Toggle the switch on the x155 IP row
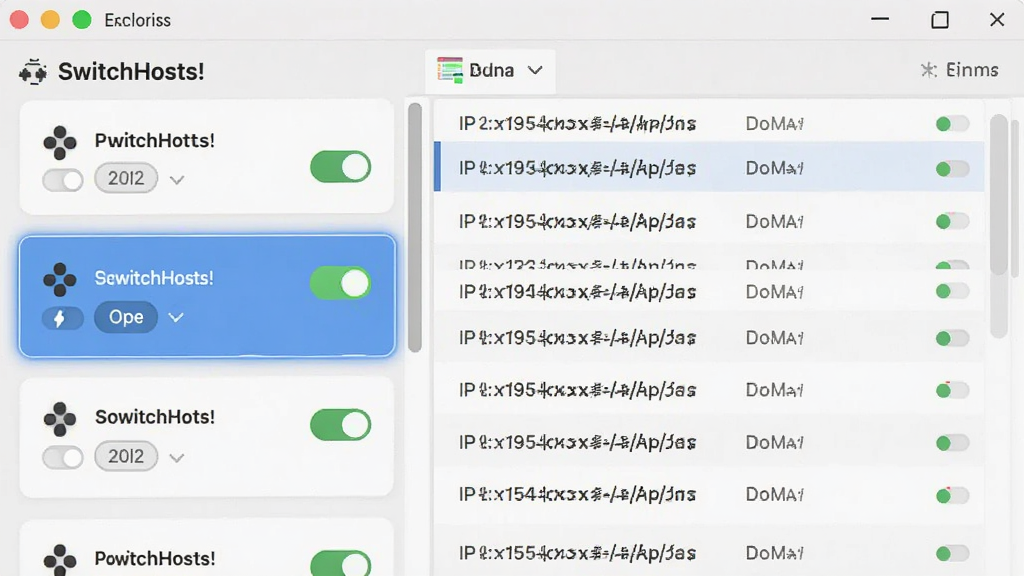 point(952,554)
